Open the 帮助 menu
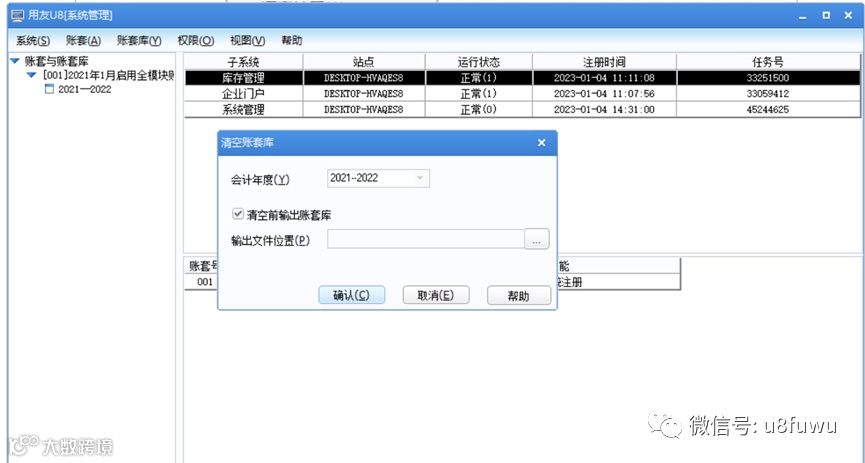 (x=291, y=41)
